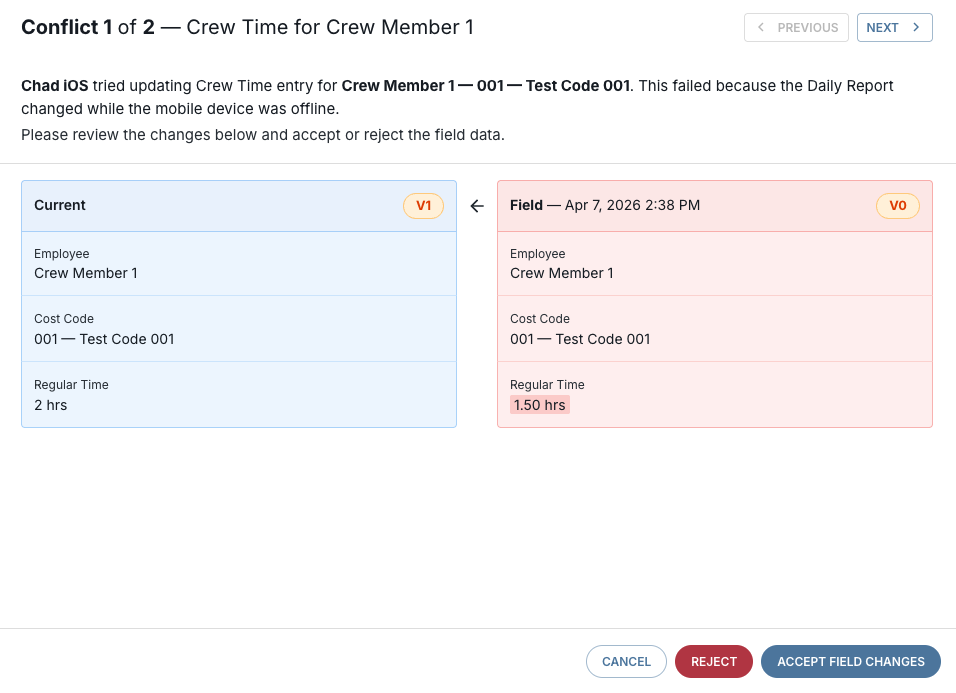Click the V1 version badge

(423, 205)
